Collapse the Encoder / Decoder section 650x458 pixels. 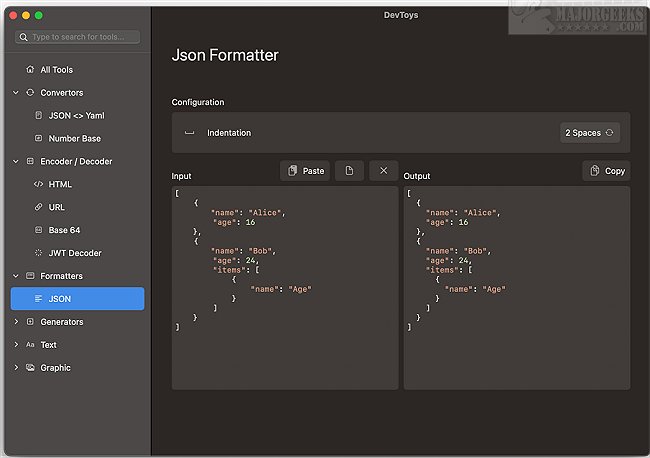point(16,161)
